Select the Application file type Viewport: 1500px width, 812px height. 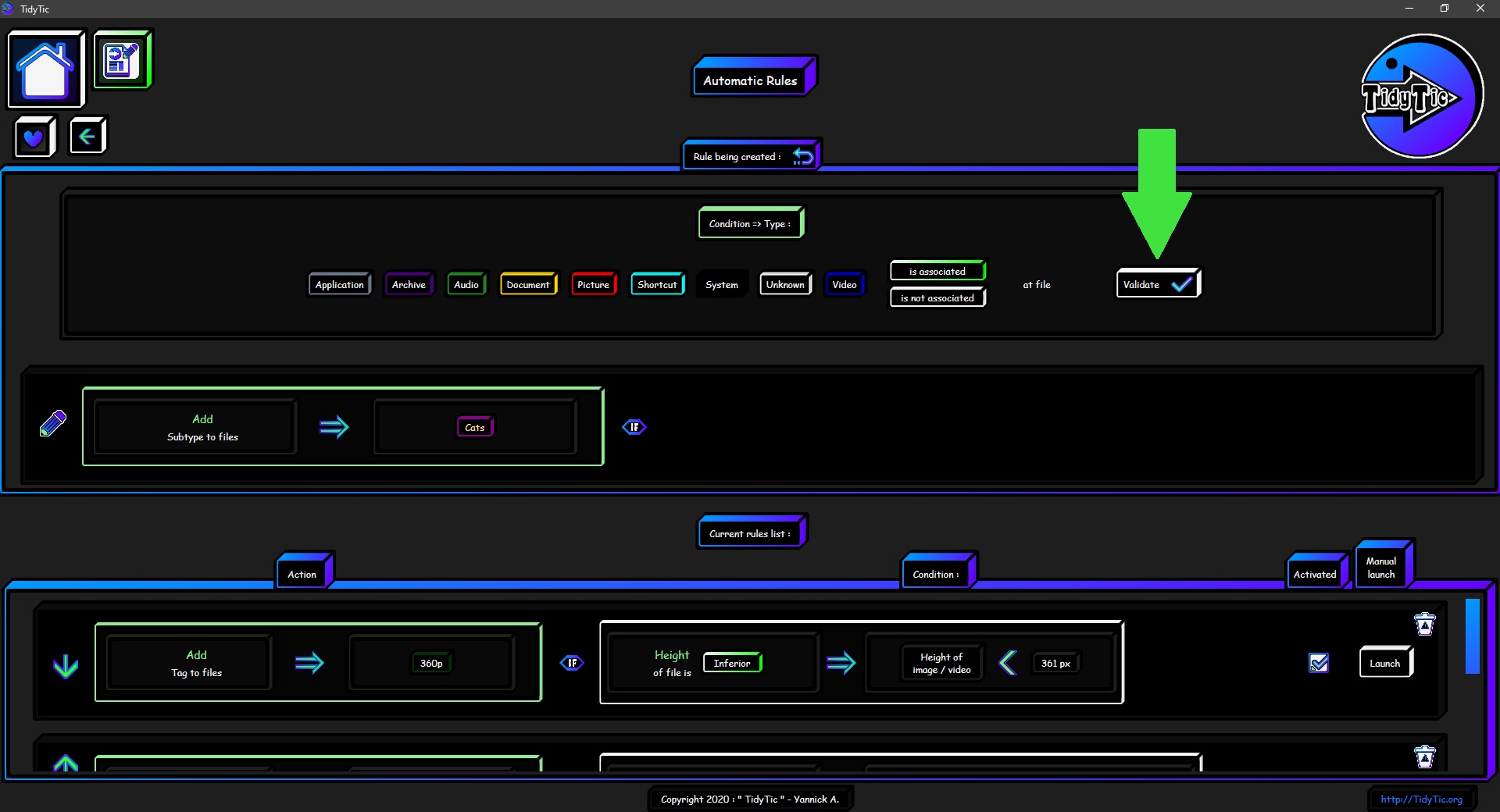[340, 284]
